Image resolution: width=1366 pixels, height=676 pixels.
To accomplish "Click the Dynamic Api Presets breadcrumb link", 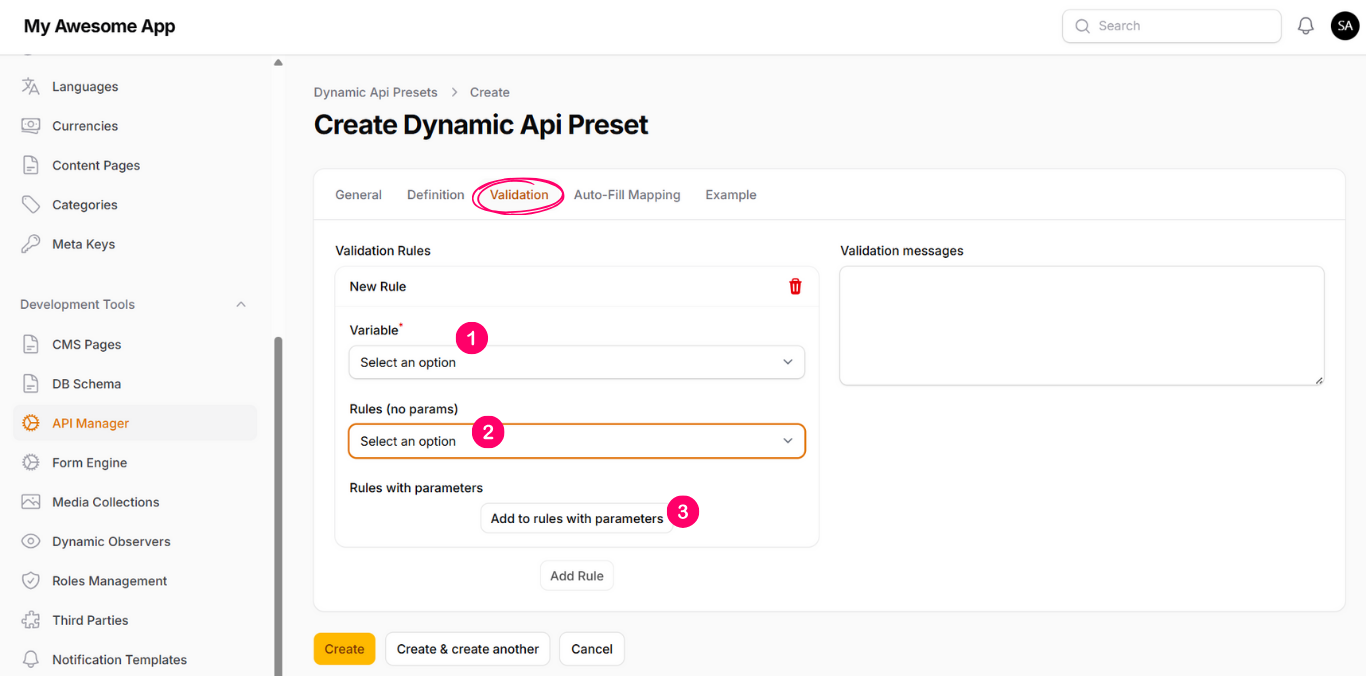I will tap(375, 92).
